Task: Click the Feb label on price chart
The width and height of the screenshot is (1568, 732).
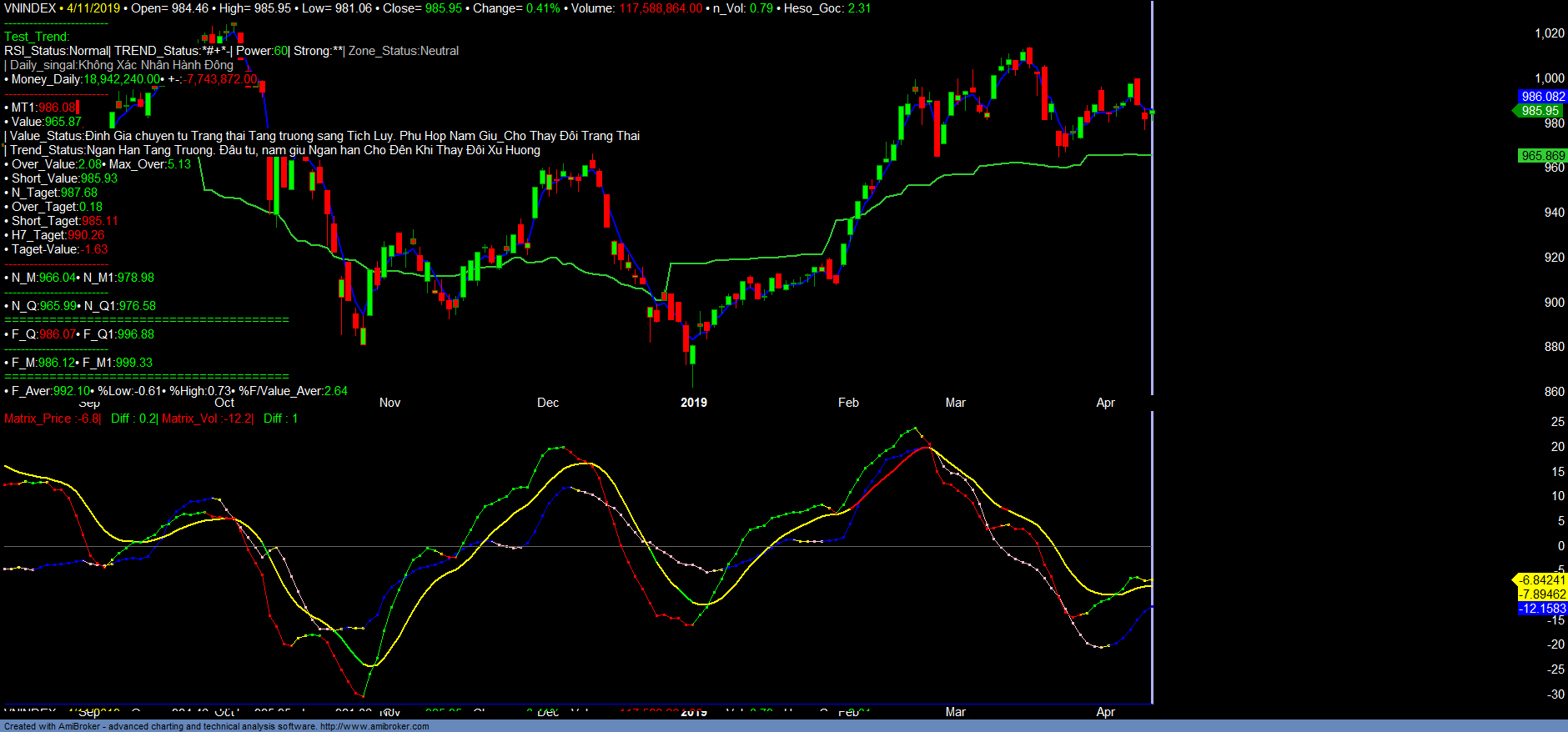Action: point(848,403)
